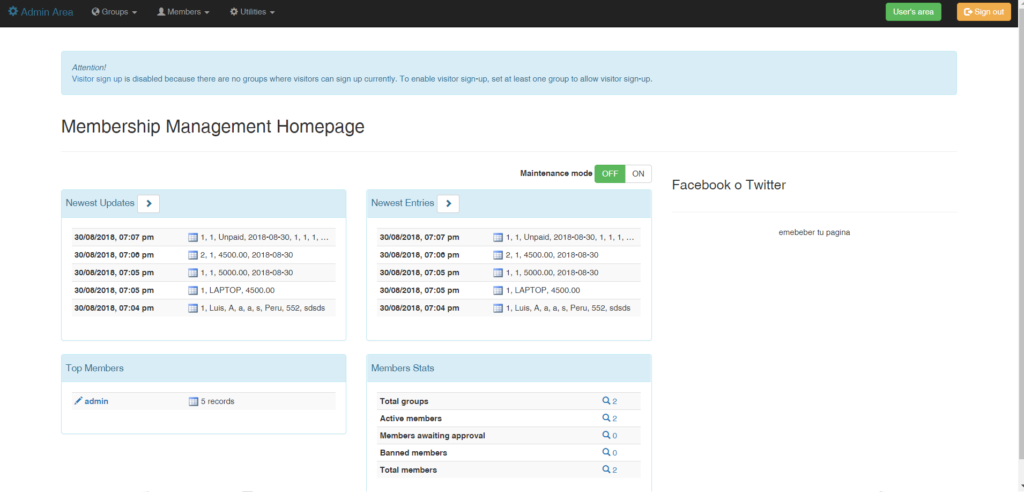Click magnifier icon for Active members
1024x492 pixels.
[606, 418]
